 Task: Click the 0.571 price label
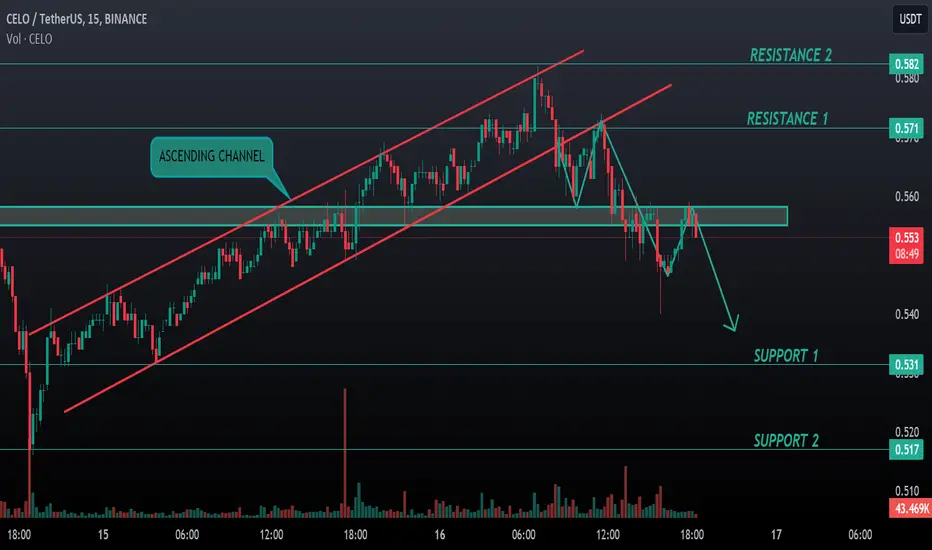[906, 128]
